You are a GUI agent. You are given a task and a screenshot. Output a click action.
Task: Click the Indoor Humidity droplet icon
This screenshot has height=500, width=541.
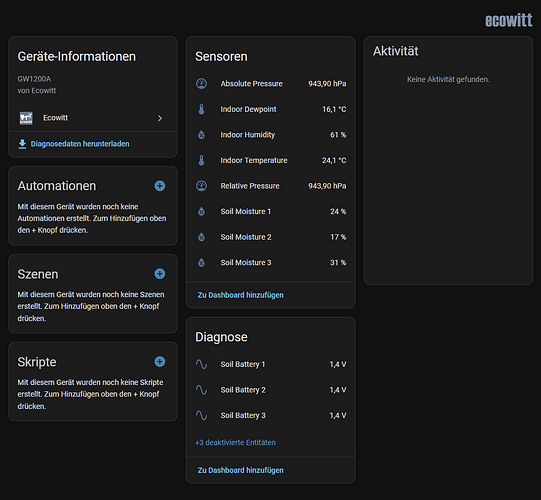tap(201, 135)
